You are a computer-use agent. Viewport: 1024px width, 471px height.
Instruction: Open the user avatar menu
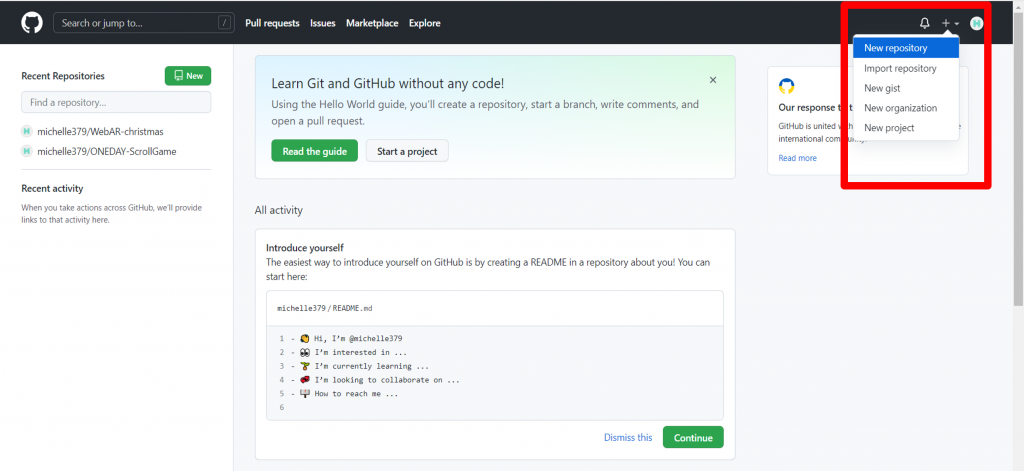(x=976, y=24)
